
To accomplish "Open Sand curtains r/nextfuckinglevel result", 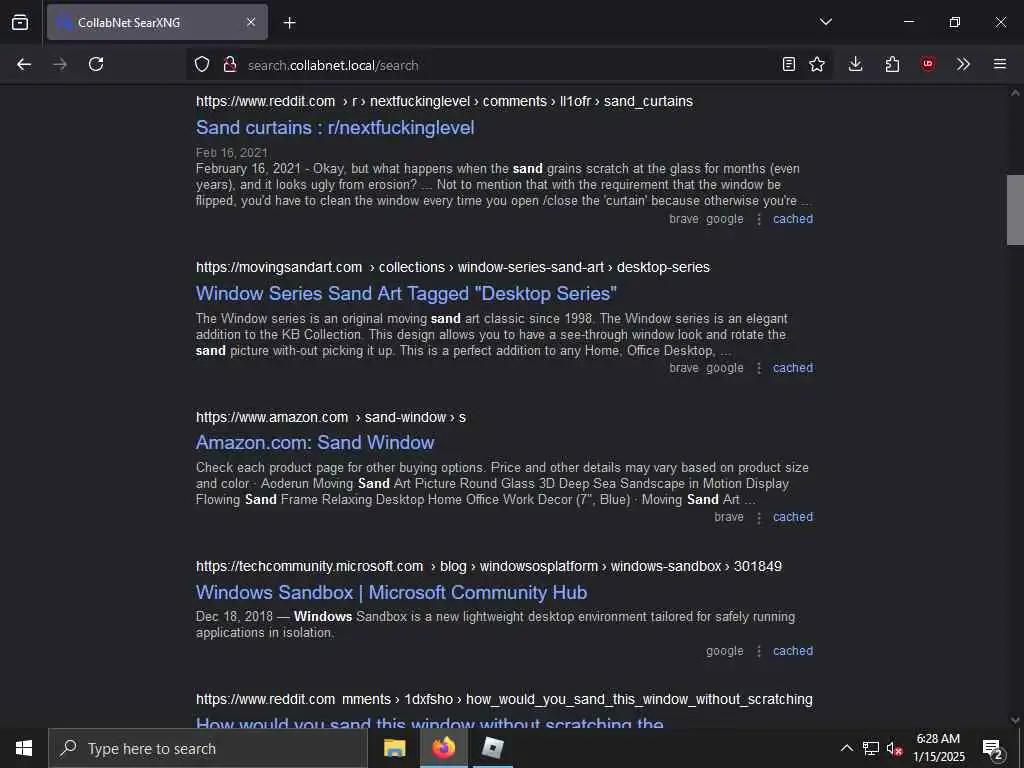I will coord(335,127).
